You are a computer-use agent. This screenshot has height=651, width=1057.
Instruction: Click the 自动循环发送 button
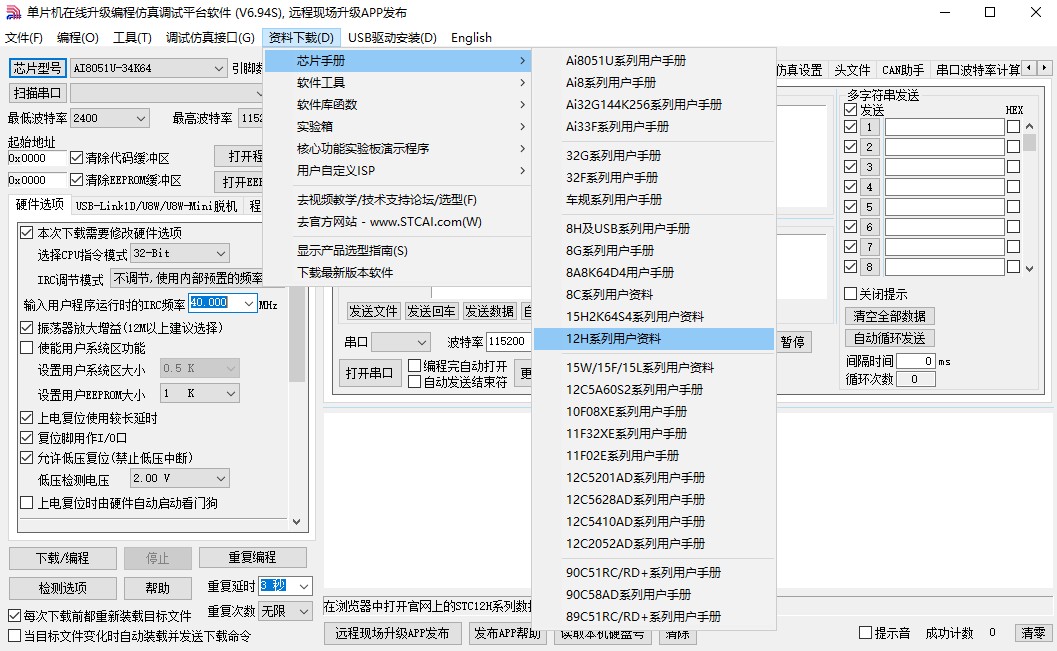pos(890,338)
